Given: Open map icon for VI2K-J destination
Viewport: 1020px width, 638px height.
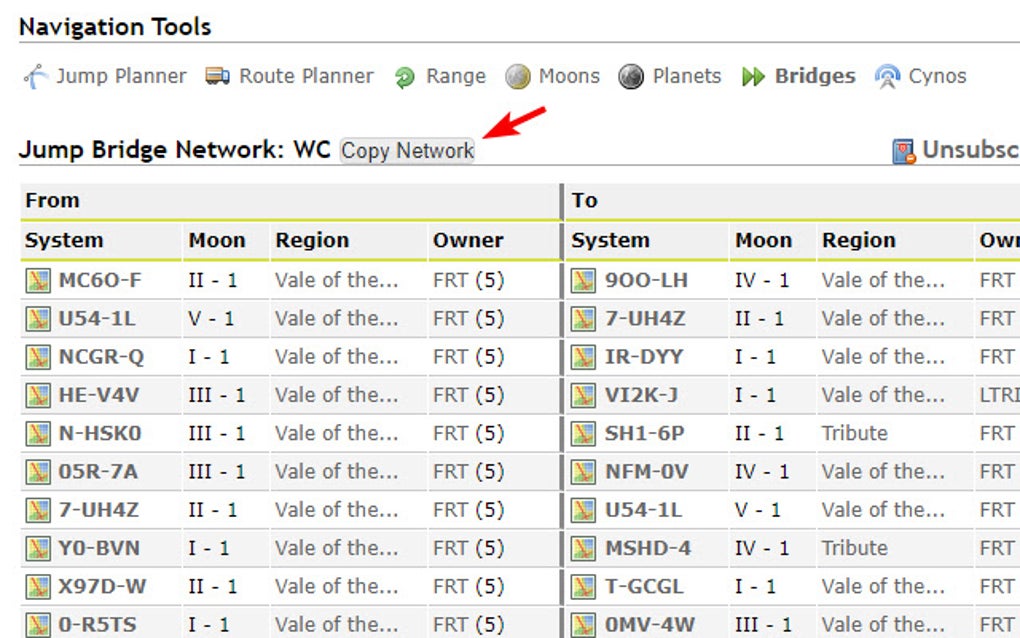Looking at the screenshot, I should (x=584, y=396).
